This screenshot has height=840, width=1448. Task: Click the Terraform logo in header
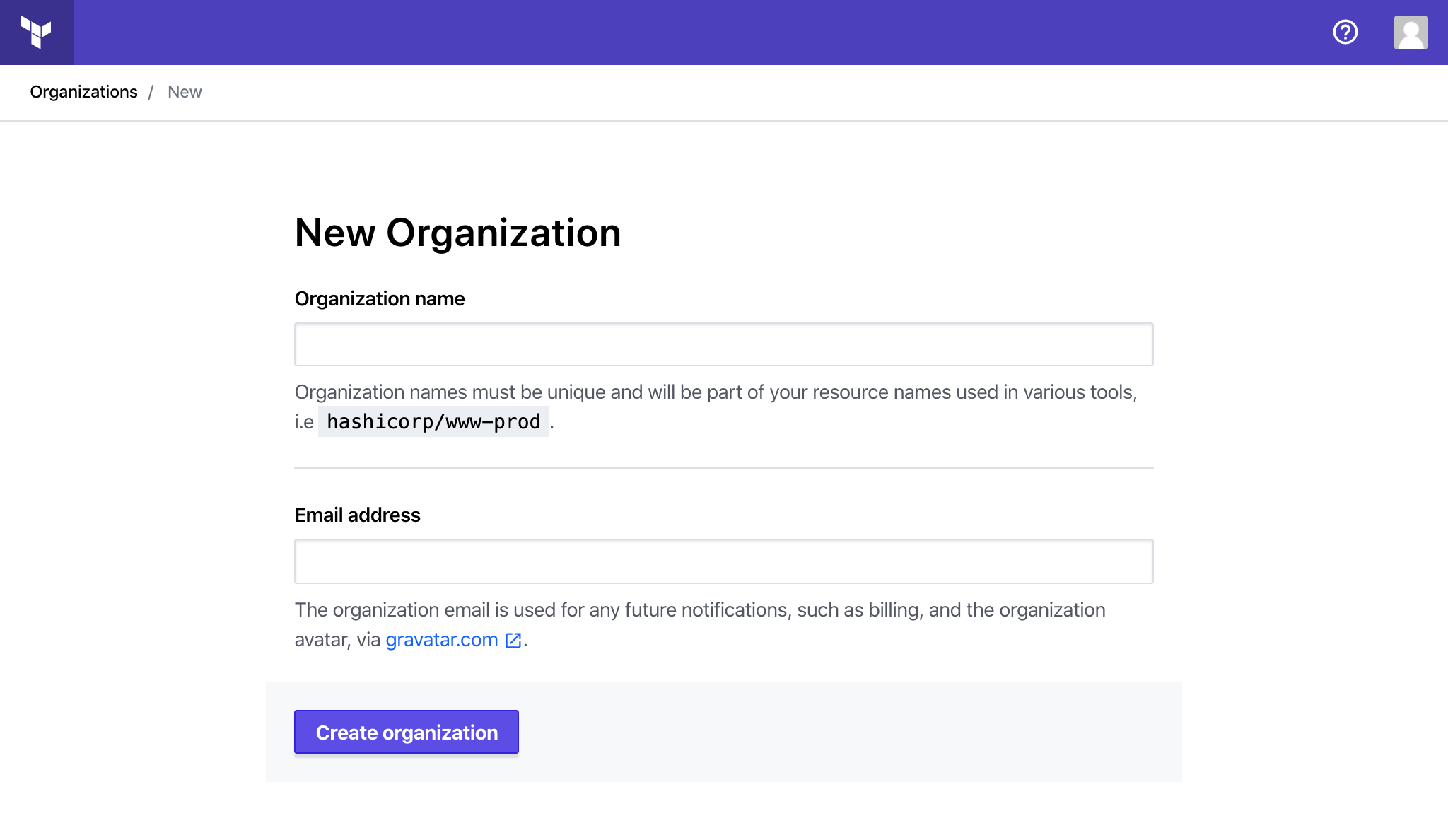[x=36, y=33]
